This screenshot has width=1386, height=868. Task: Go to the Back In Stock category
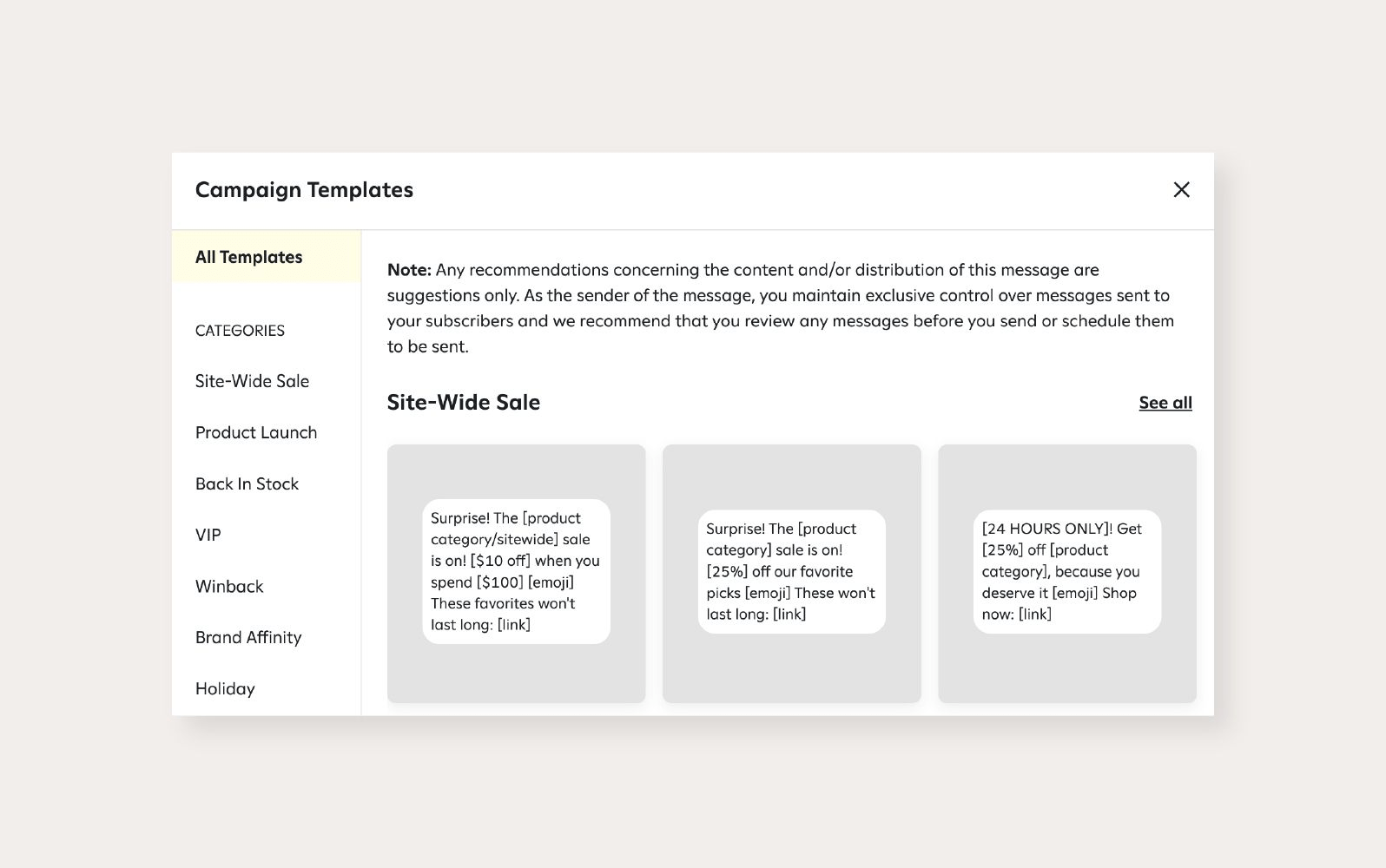(x=247, y=483)
